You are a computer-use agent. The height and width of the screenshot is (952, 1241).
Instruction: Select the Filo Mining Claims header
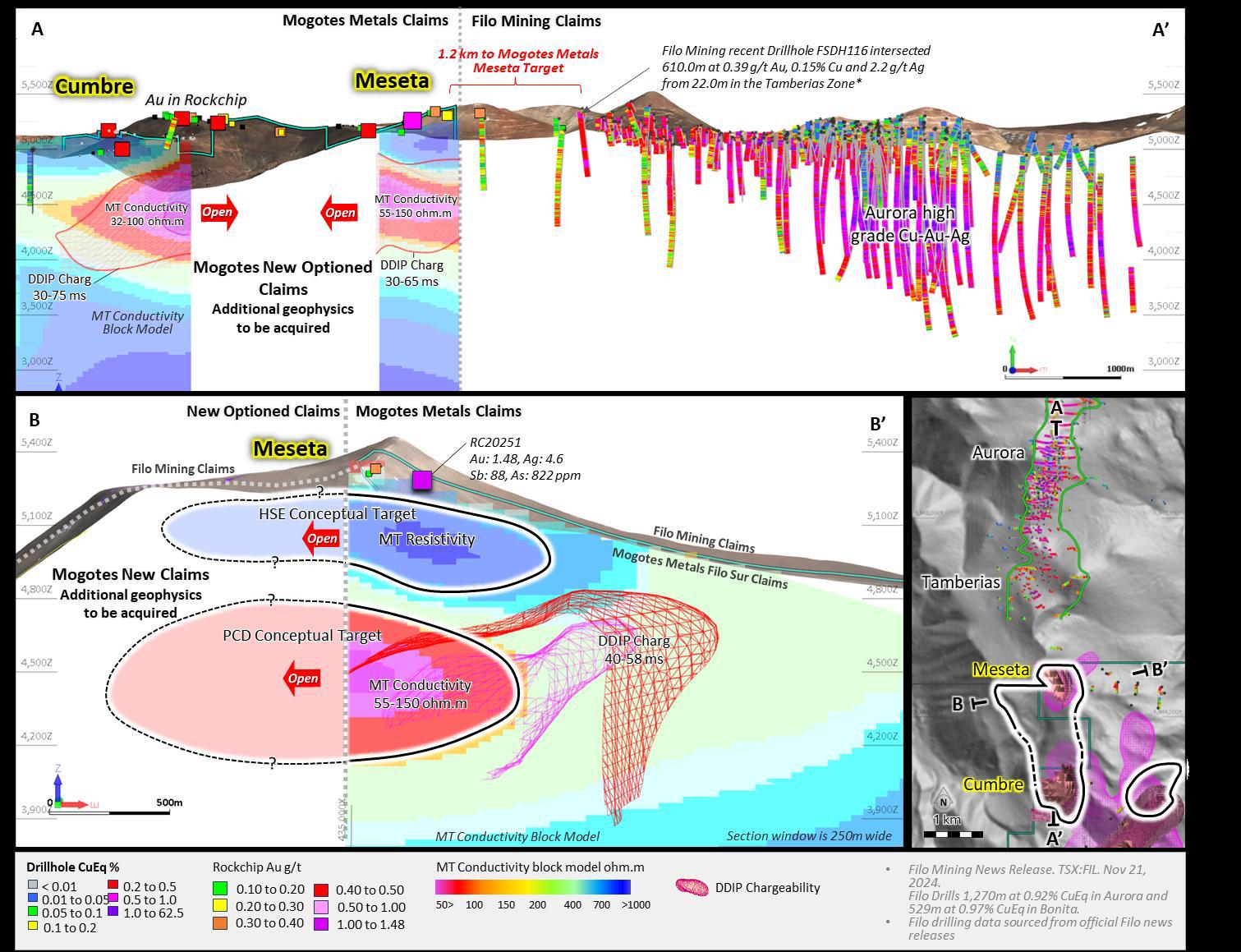[536, 21]
